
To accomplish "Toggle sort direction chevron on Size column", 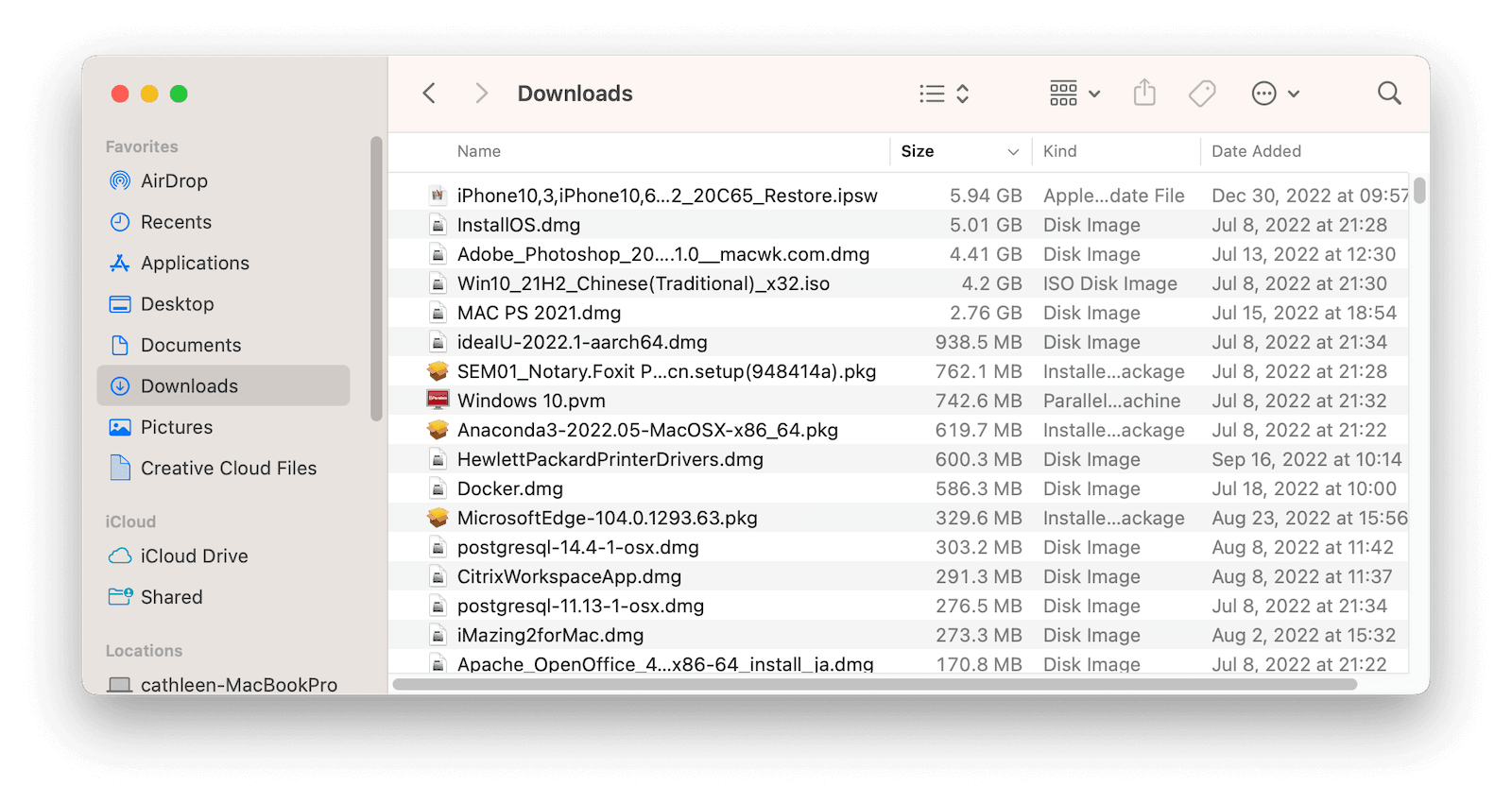I will [x=1013, y=152].
